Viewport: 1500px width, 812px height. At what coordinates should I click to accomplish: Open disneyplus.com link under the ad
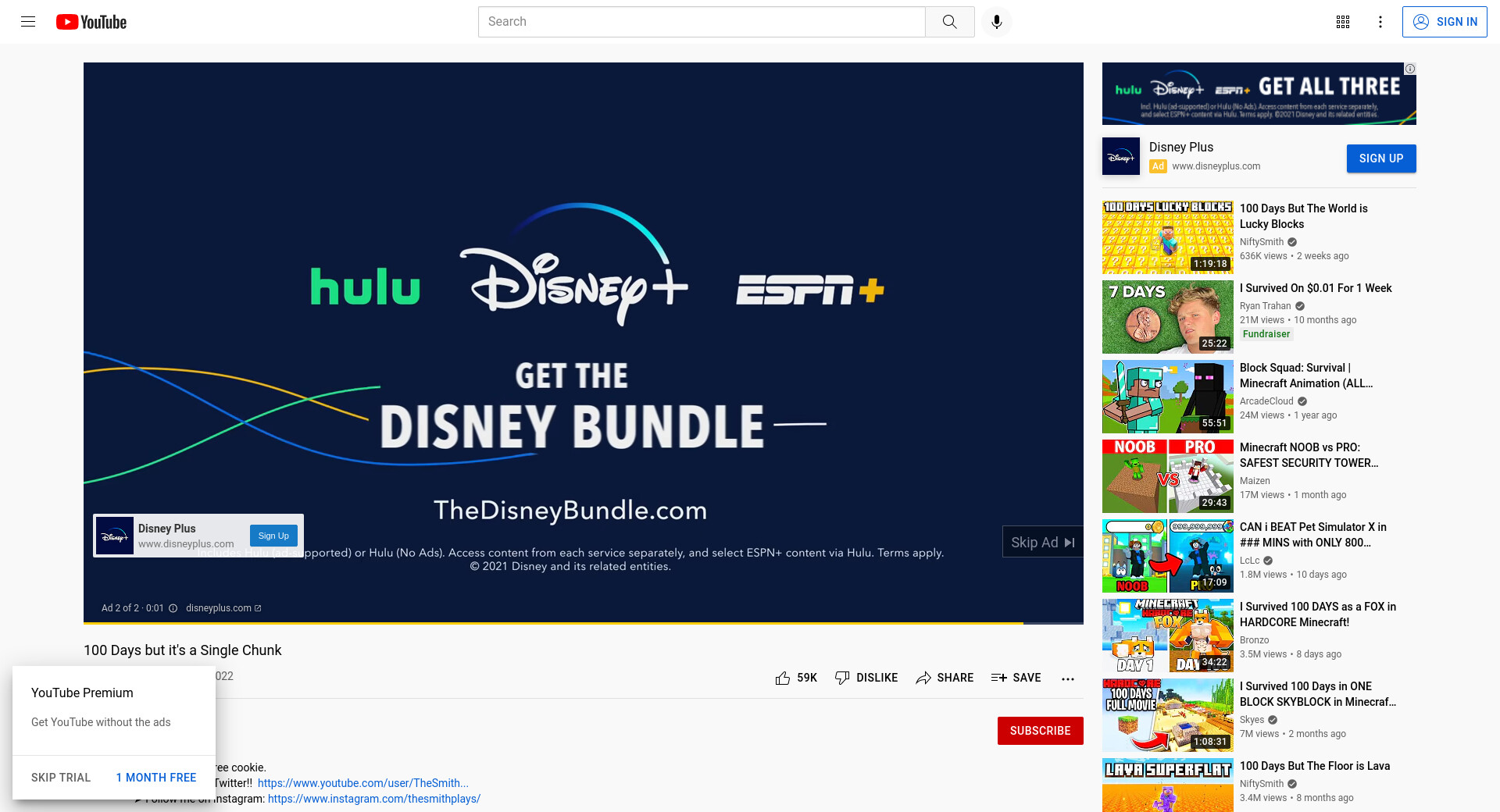click(x=223, y=608)
